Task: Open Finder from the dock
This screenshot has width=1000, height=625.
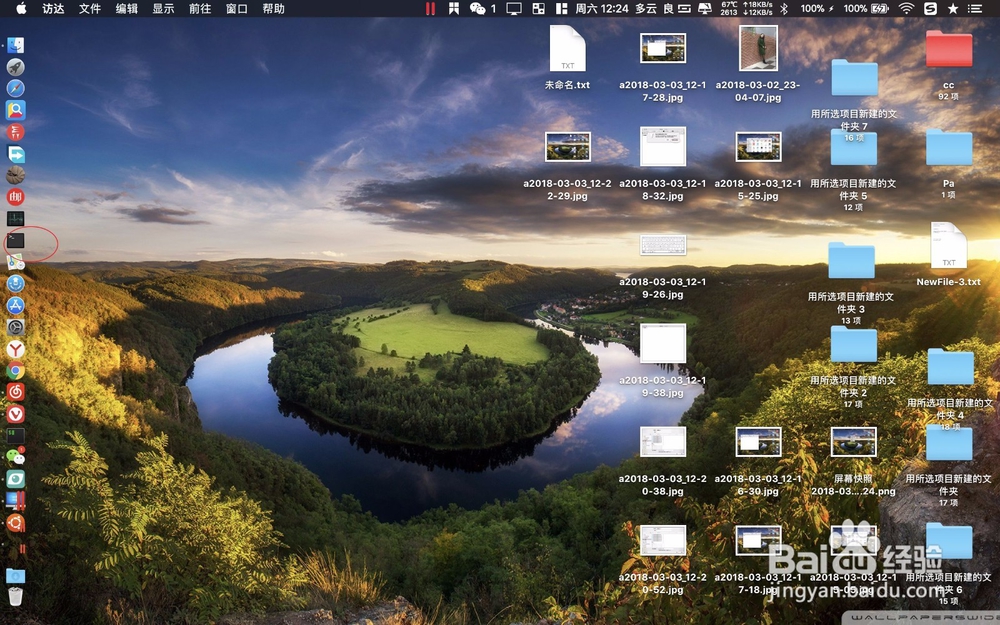Action: pyautogui.click(x=15, y=45)
